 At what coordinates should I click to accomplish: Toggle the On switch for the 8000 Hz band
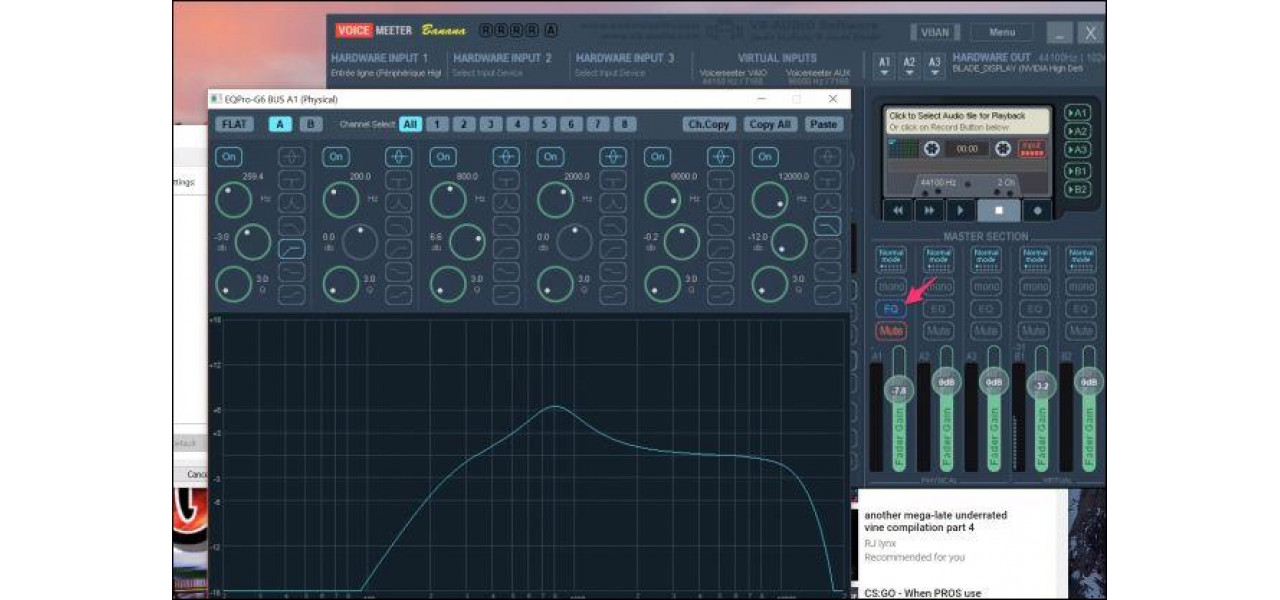click(x=657, y=157)
